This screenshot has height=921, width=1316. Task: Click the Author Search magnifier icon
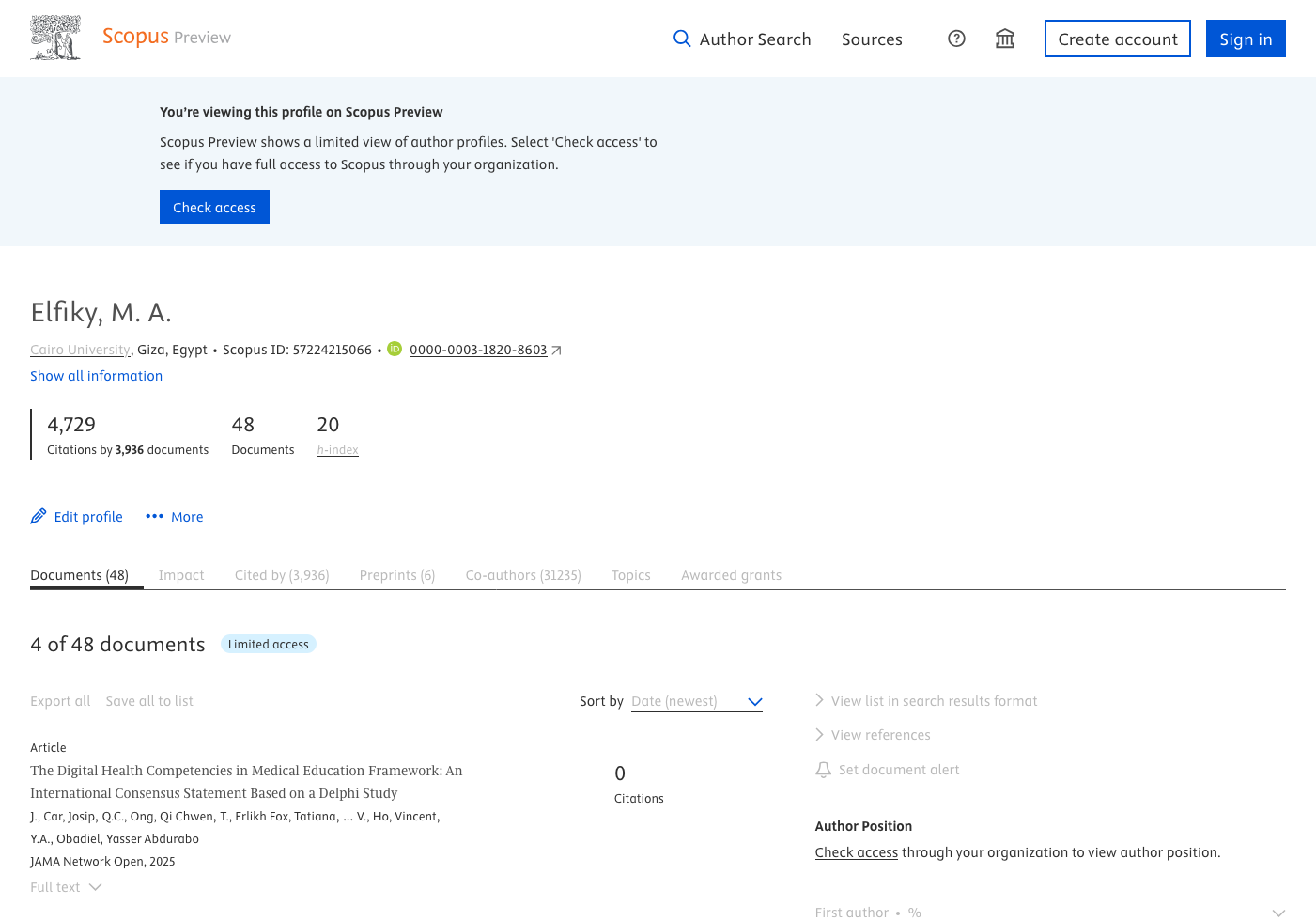point(682,39)
